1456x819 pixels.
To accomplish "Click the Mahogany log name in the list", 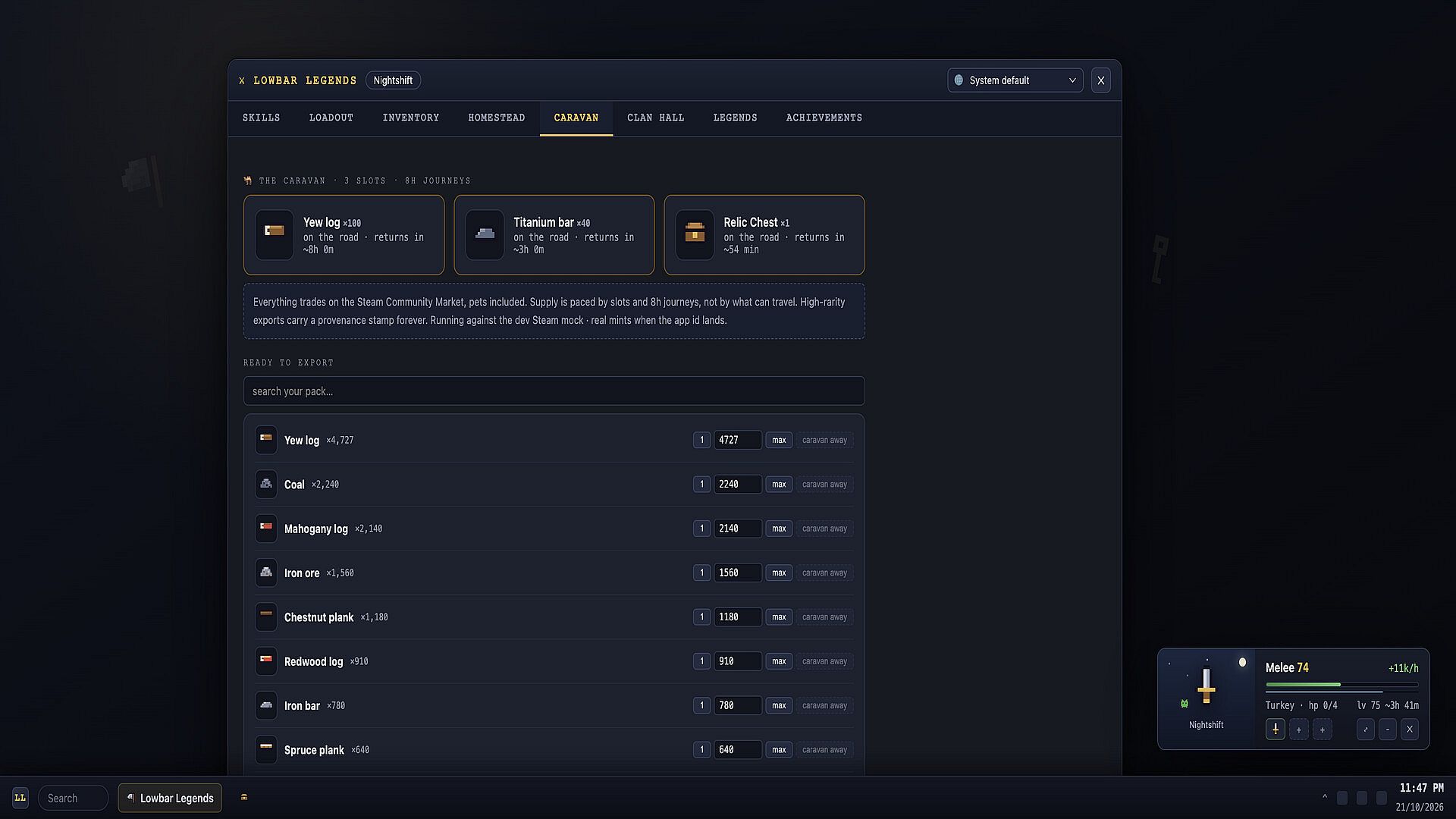I will click(x=316, y=529).
